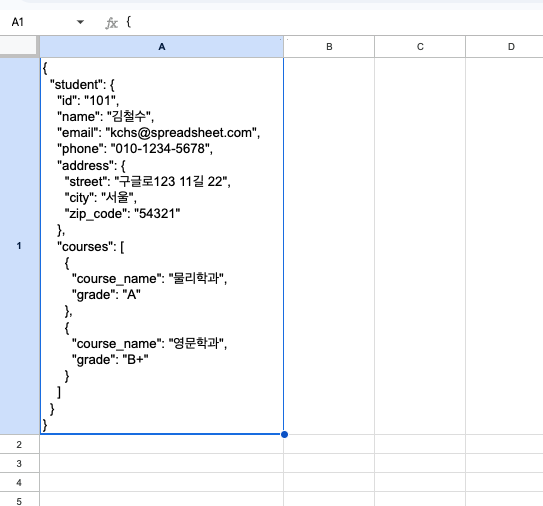Click cell D2
Screen dimensions: 543x506
(x=505, y=444)
